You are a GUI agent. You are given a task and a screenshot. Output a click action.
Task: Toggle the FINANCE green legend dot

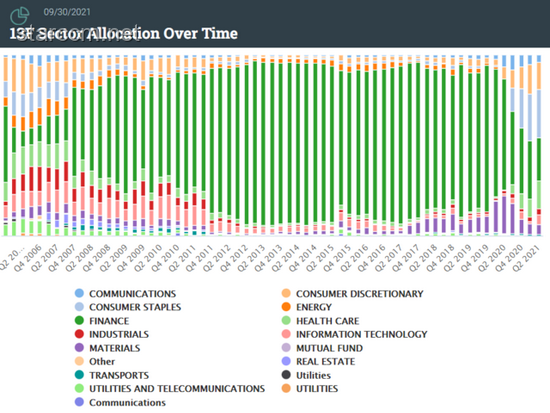pyautogui.click(x=80, y=320)
